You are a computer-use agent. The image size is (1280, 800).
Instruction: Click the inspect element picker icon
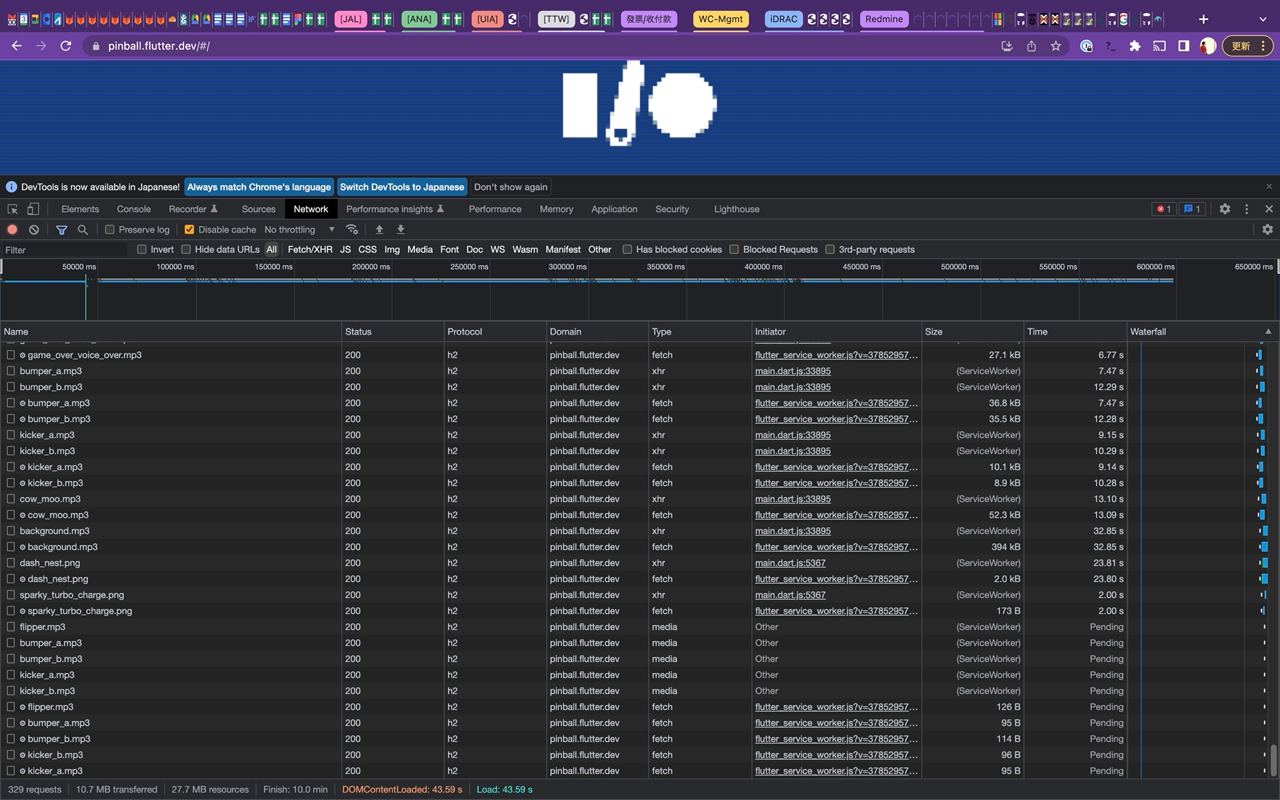(12, 209)
